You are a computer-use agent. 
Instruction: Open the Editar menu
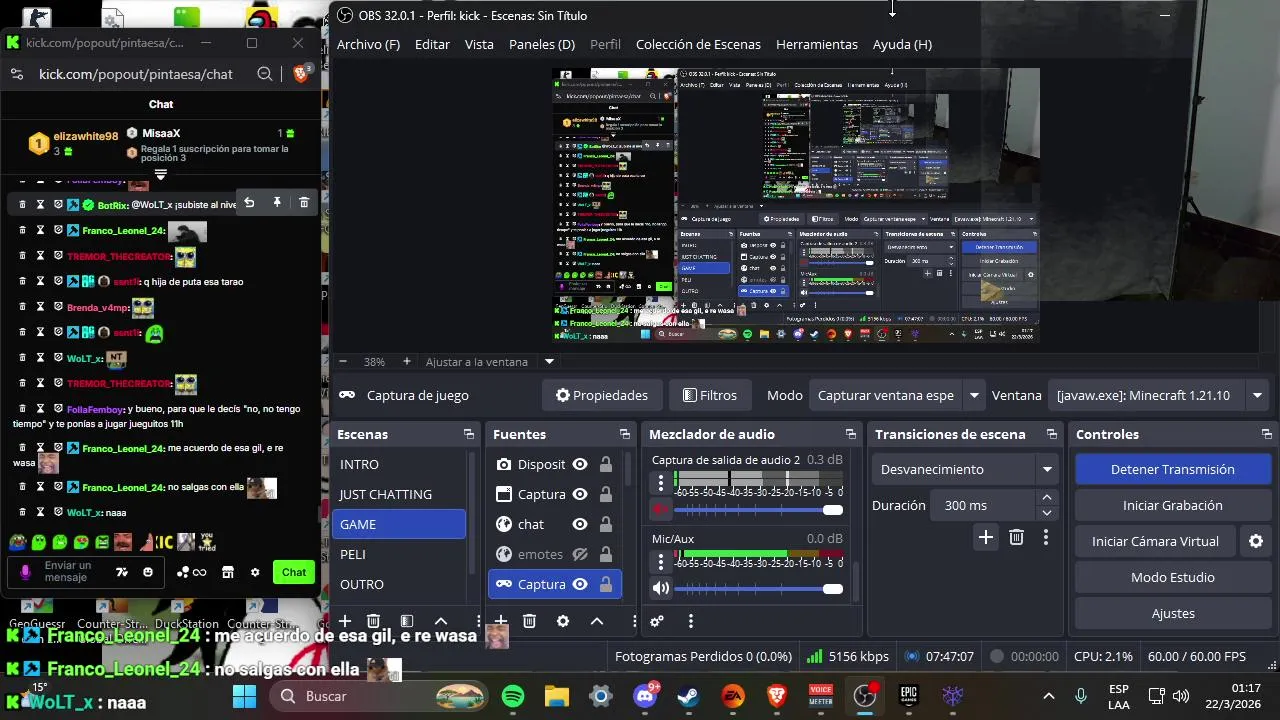(x=432, y=44)
